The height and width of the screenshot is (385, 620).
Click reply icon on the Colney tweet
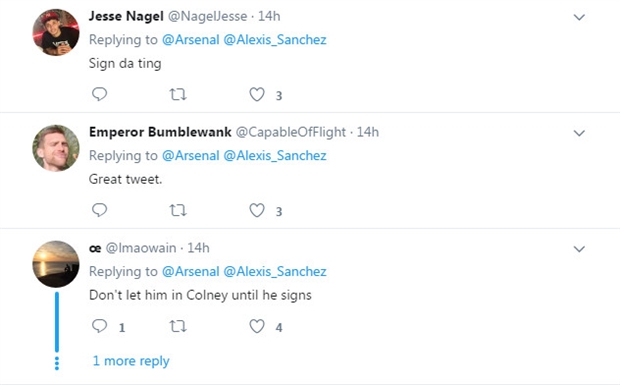[99, 326]
